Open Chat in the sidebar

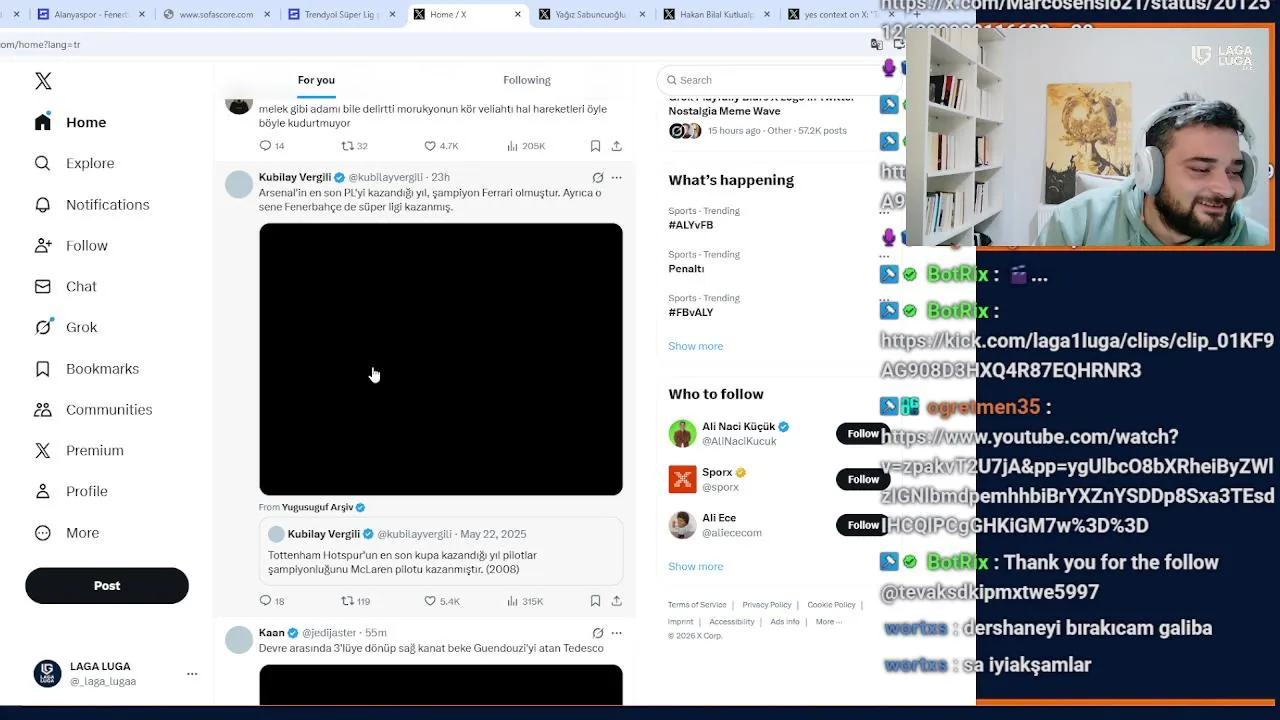(65, 286)
